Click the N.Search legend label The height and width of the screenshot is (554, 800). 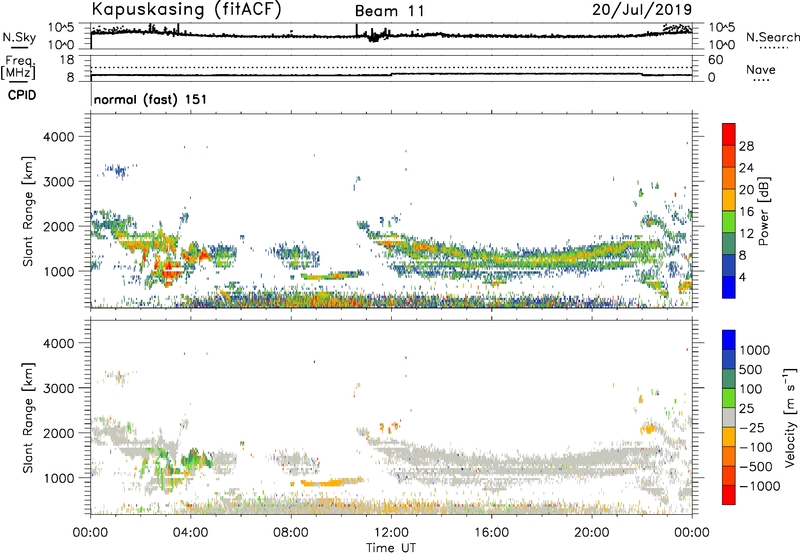coord(772,37)
